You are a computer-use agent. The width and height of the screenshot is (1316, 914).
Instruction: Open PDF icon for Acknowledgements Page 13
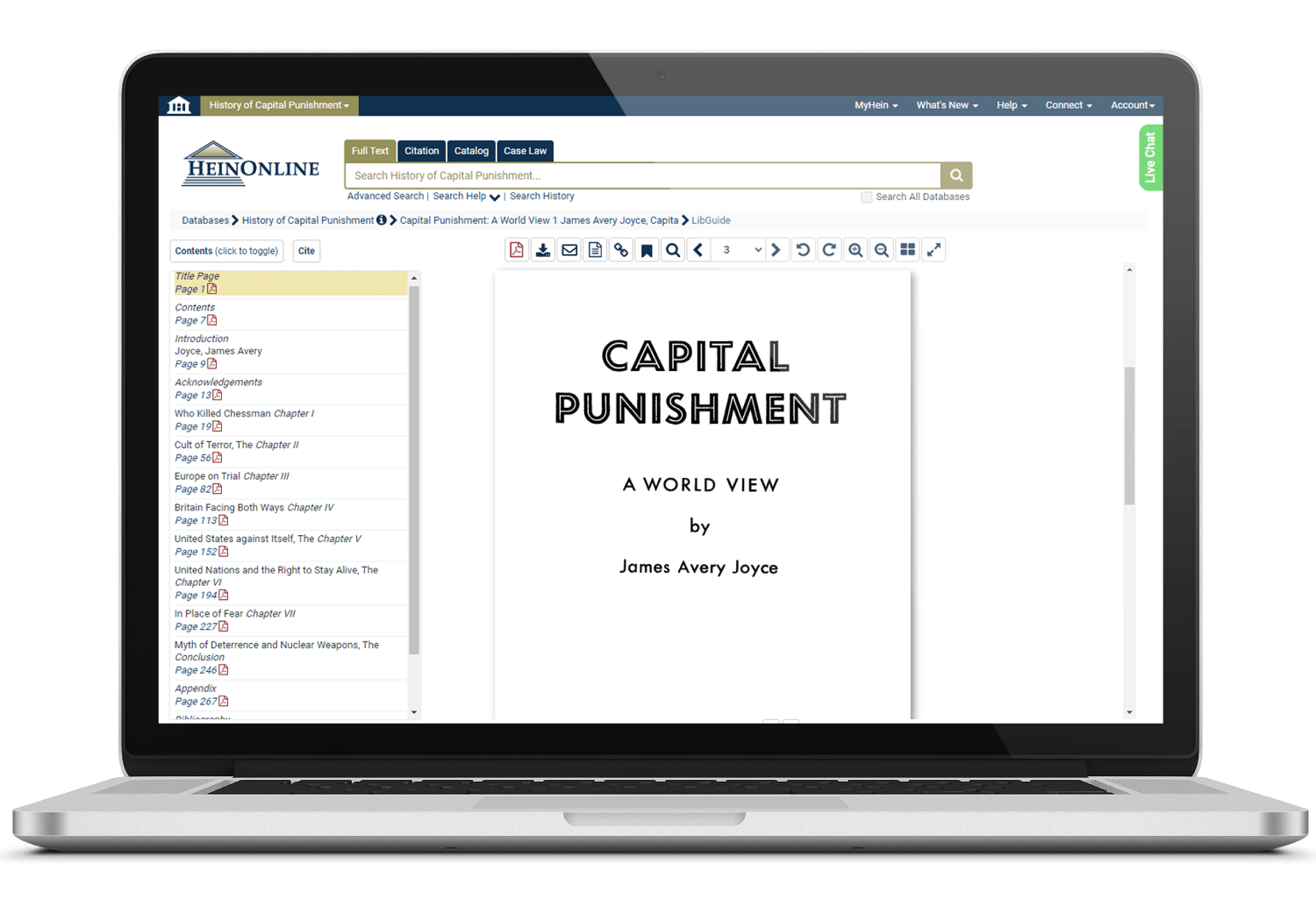point(218,395)
